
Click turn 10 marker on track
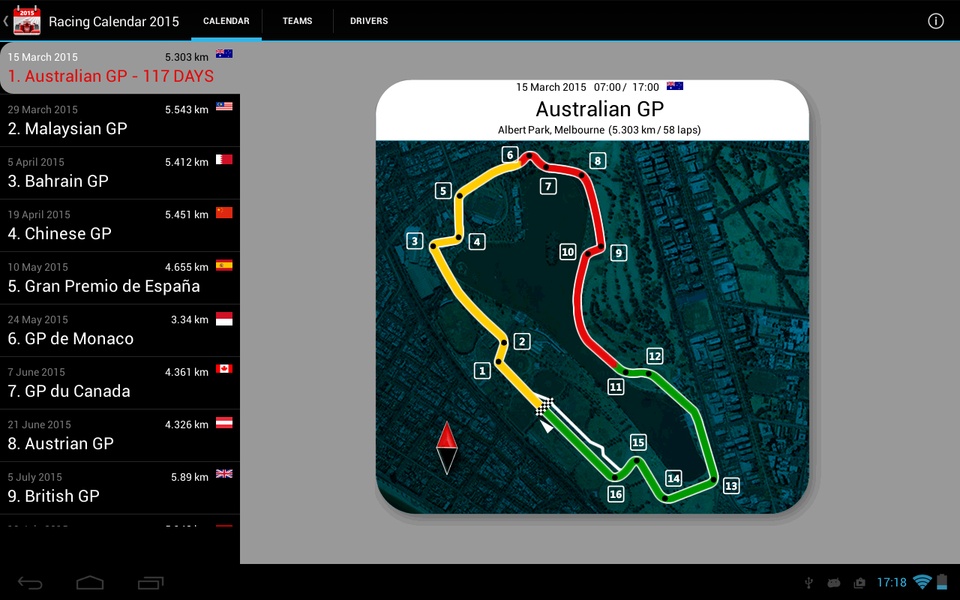point(568,252)
